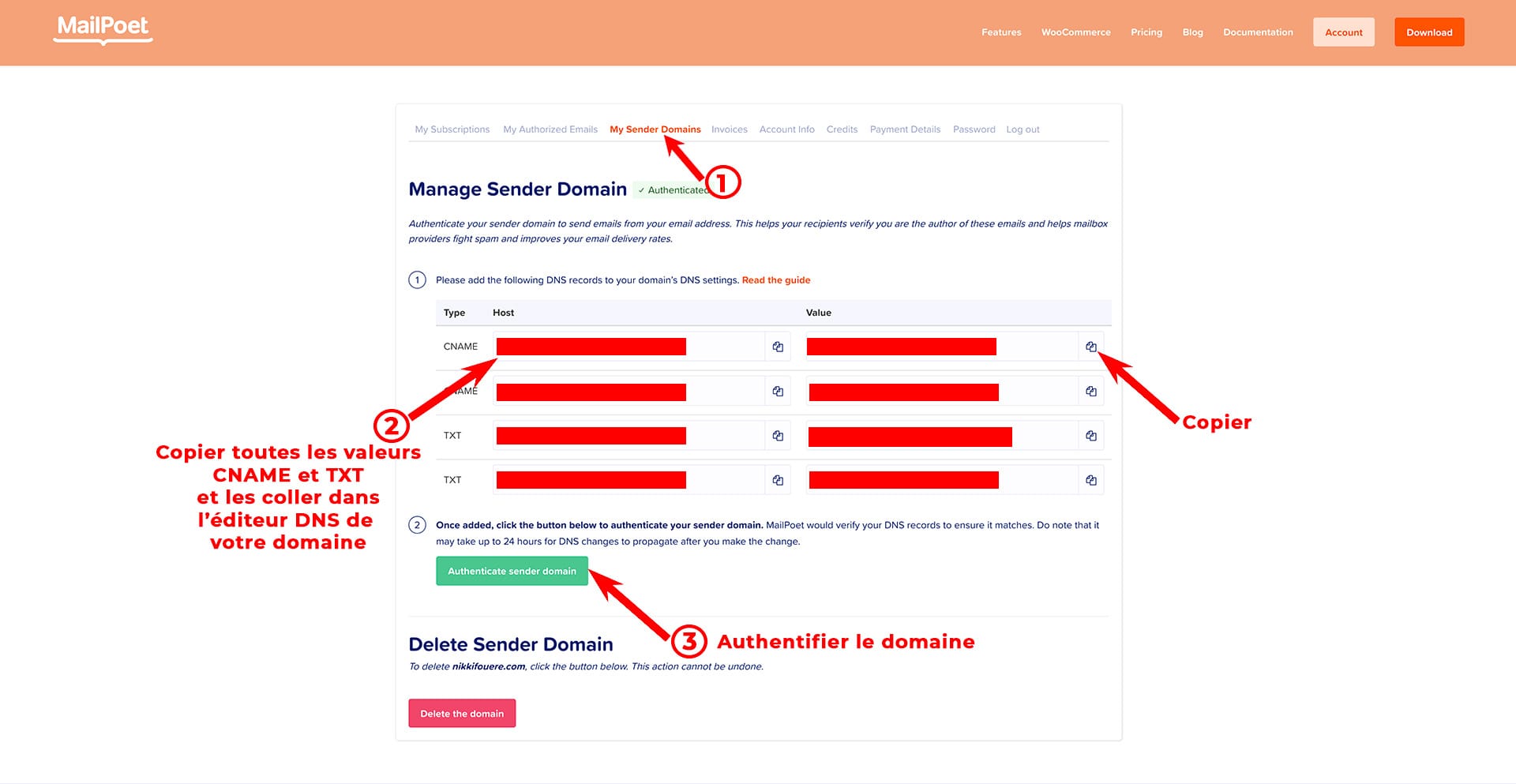Screen dimensions: 1516x784
Task: Switch to My Authorized Emails tab
Action: [550, 129]
